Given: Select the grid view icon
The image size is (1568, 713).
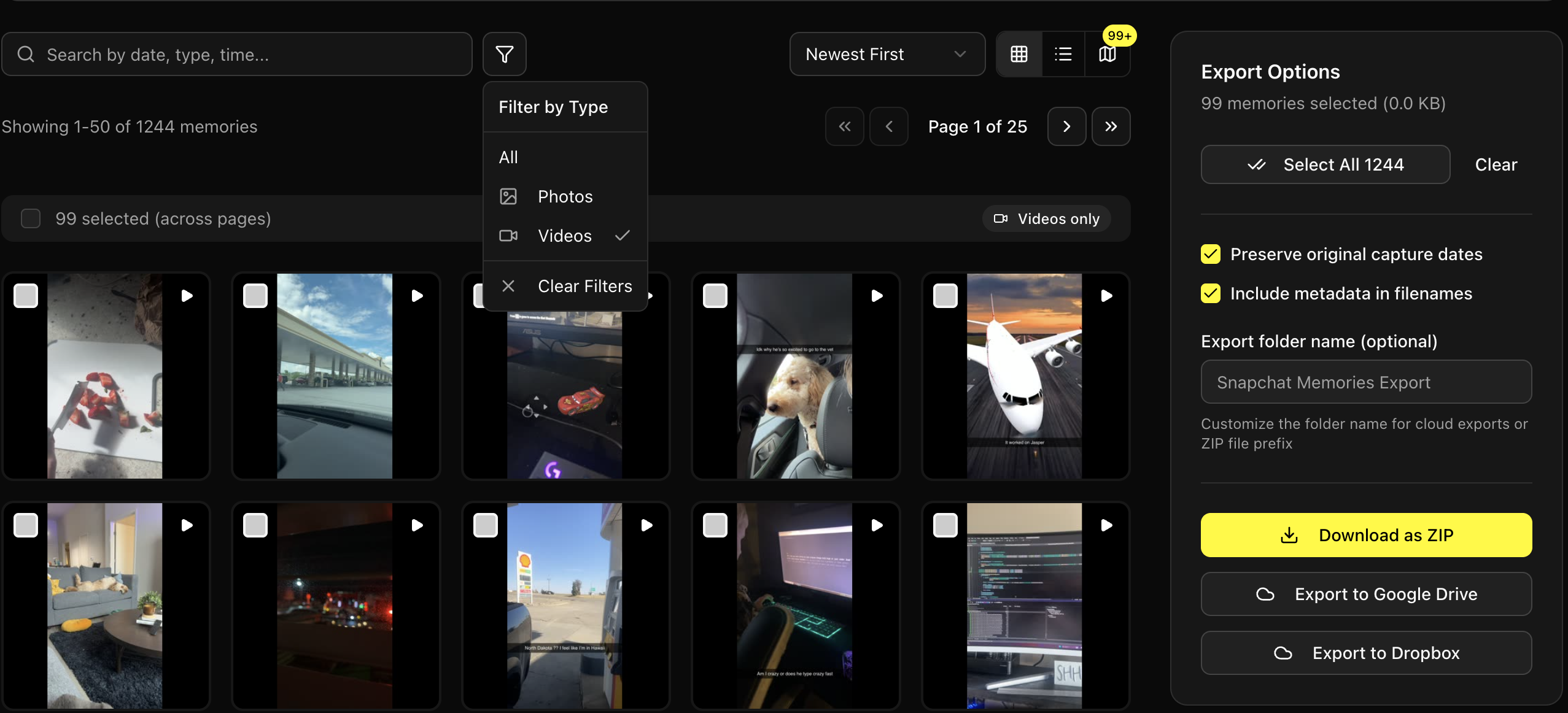Looking at the screenshot, I should (1019, 54).
